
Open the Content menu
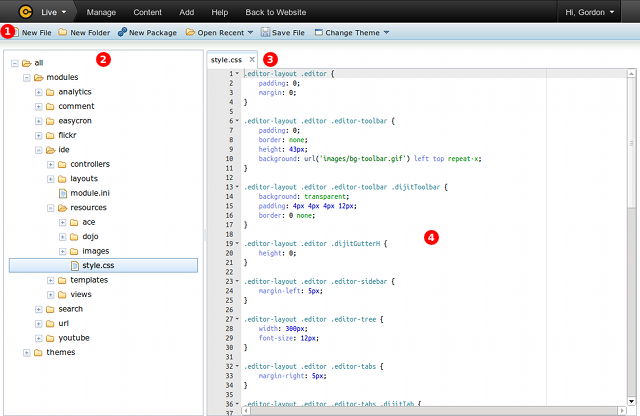147,11
